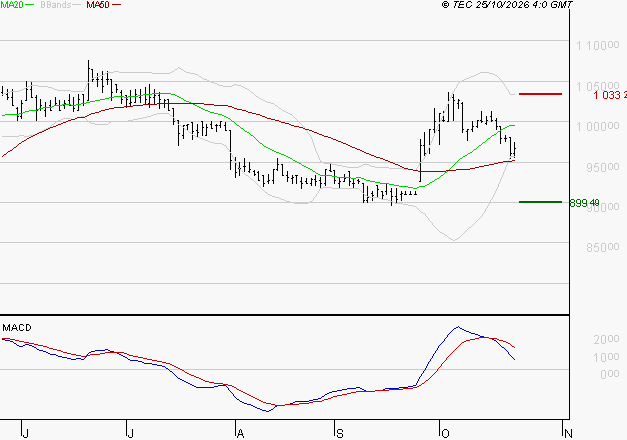Click the 850.00 price axis label
Viewport: 627px width, 440px height.
tap(603, 247)
